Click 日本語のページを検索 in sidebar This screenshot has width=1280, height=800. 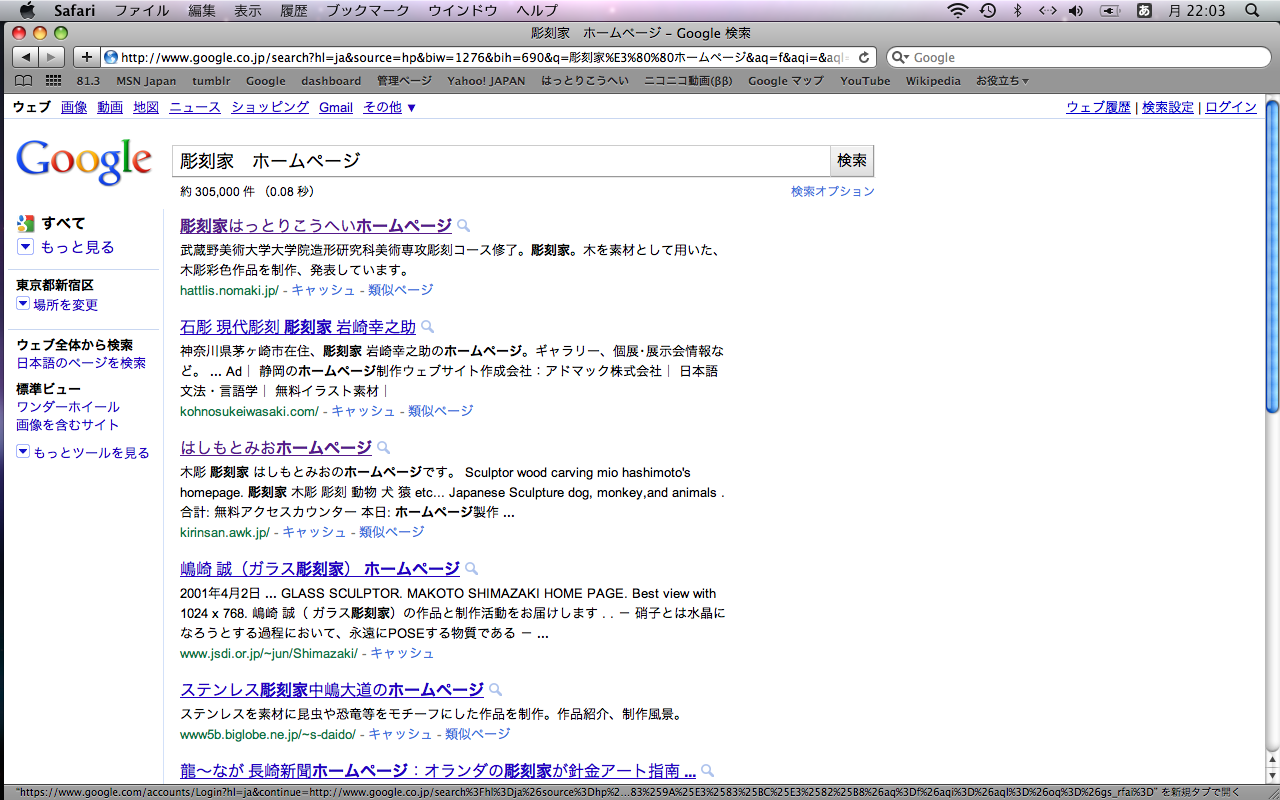coord(81,363)
